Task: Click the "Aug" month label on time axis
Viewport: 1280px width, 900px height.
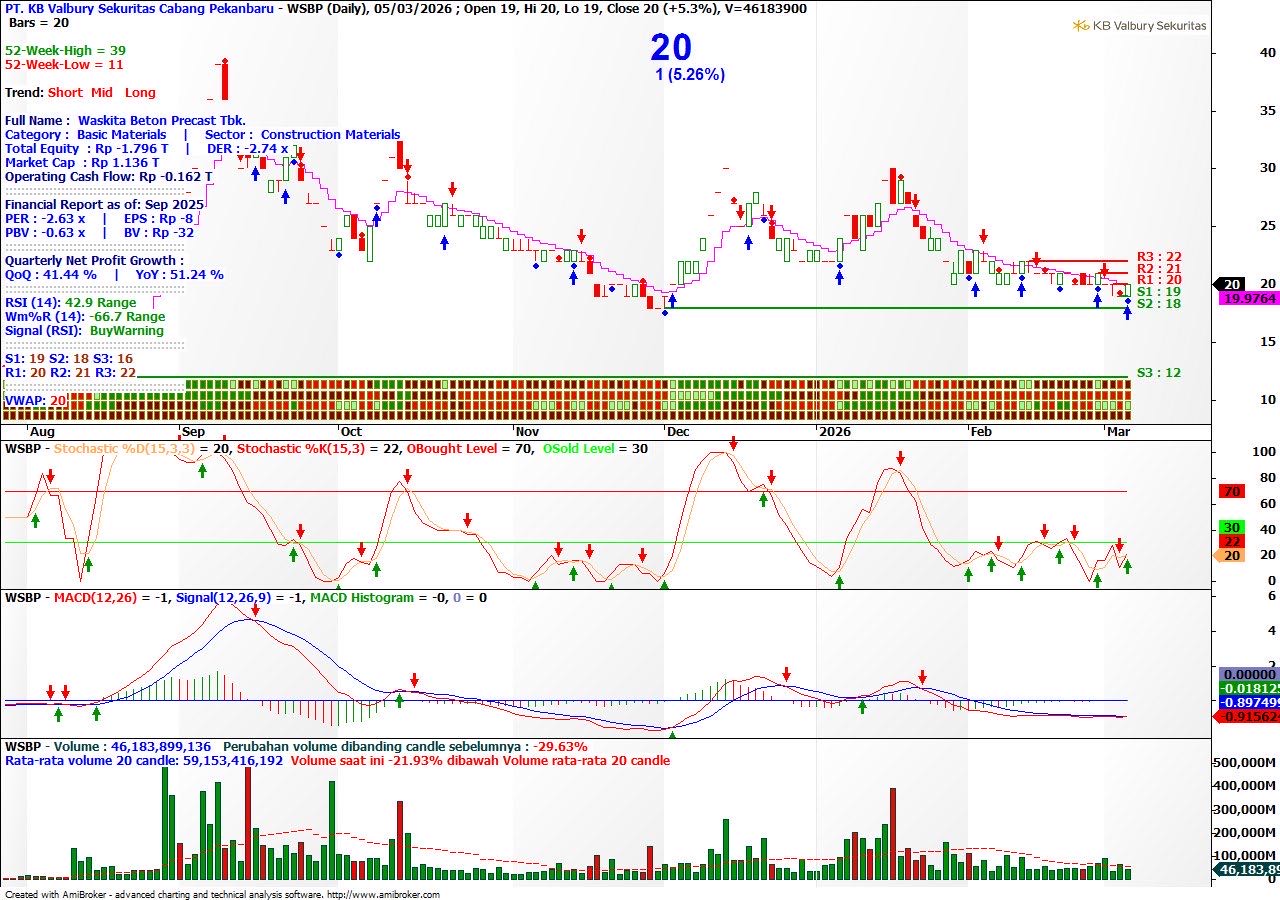Action: point(42,431)
